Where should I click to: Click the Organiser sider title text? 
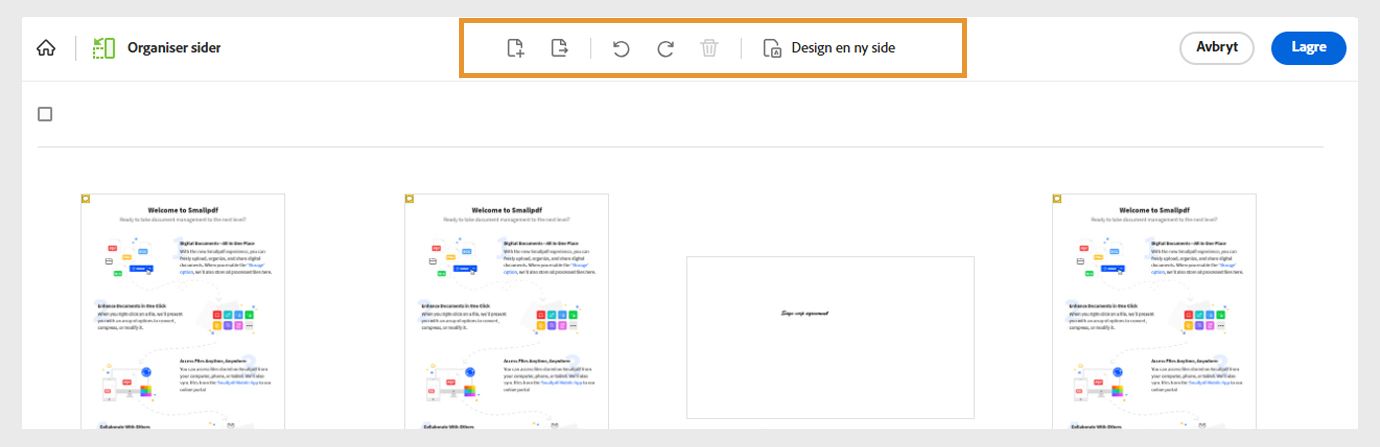(174, 48)
